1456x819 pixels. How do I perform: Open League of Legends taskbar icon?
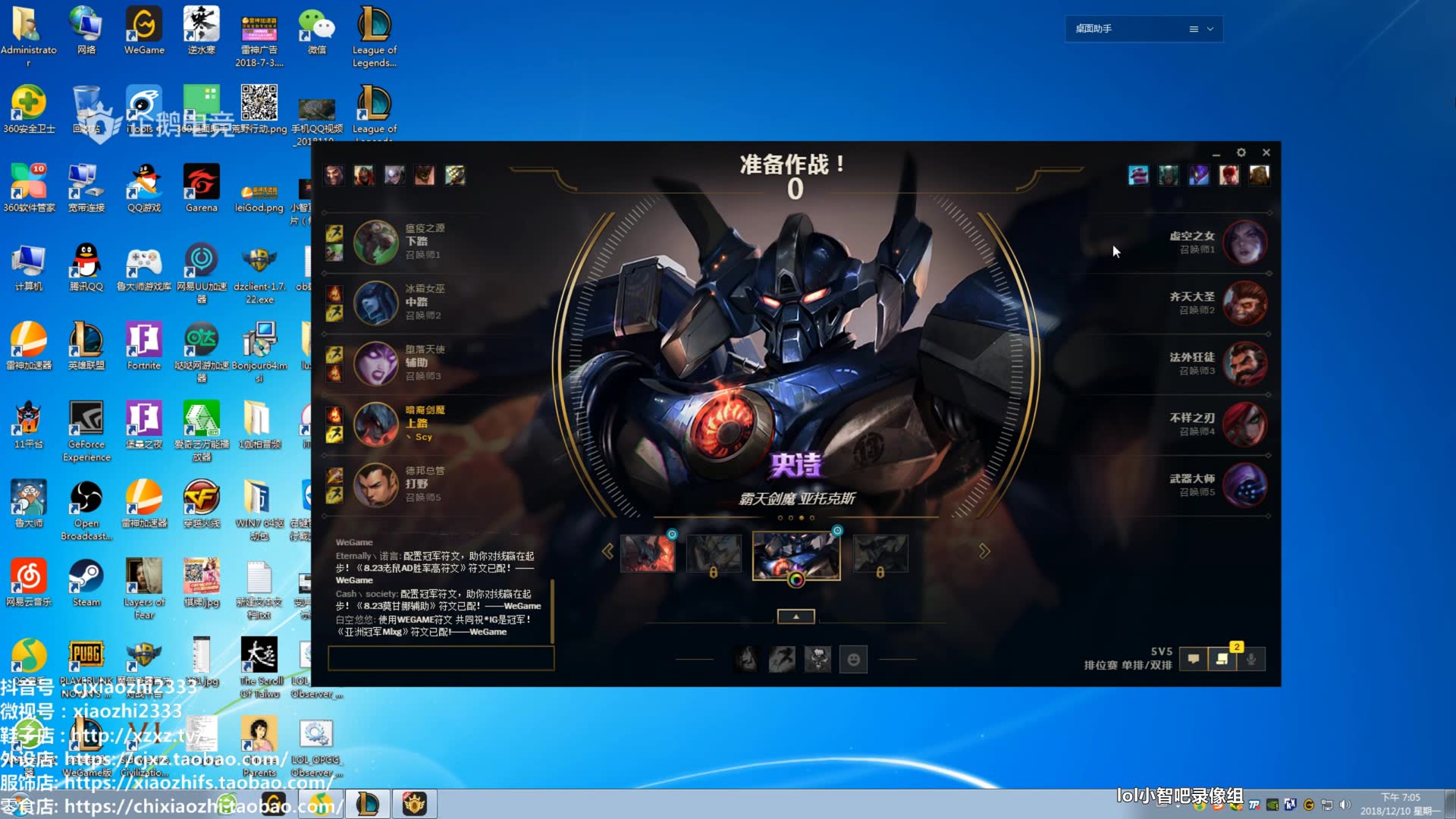pyautogui.click(x=368, y=804)
